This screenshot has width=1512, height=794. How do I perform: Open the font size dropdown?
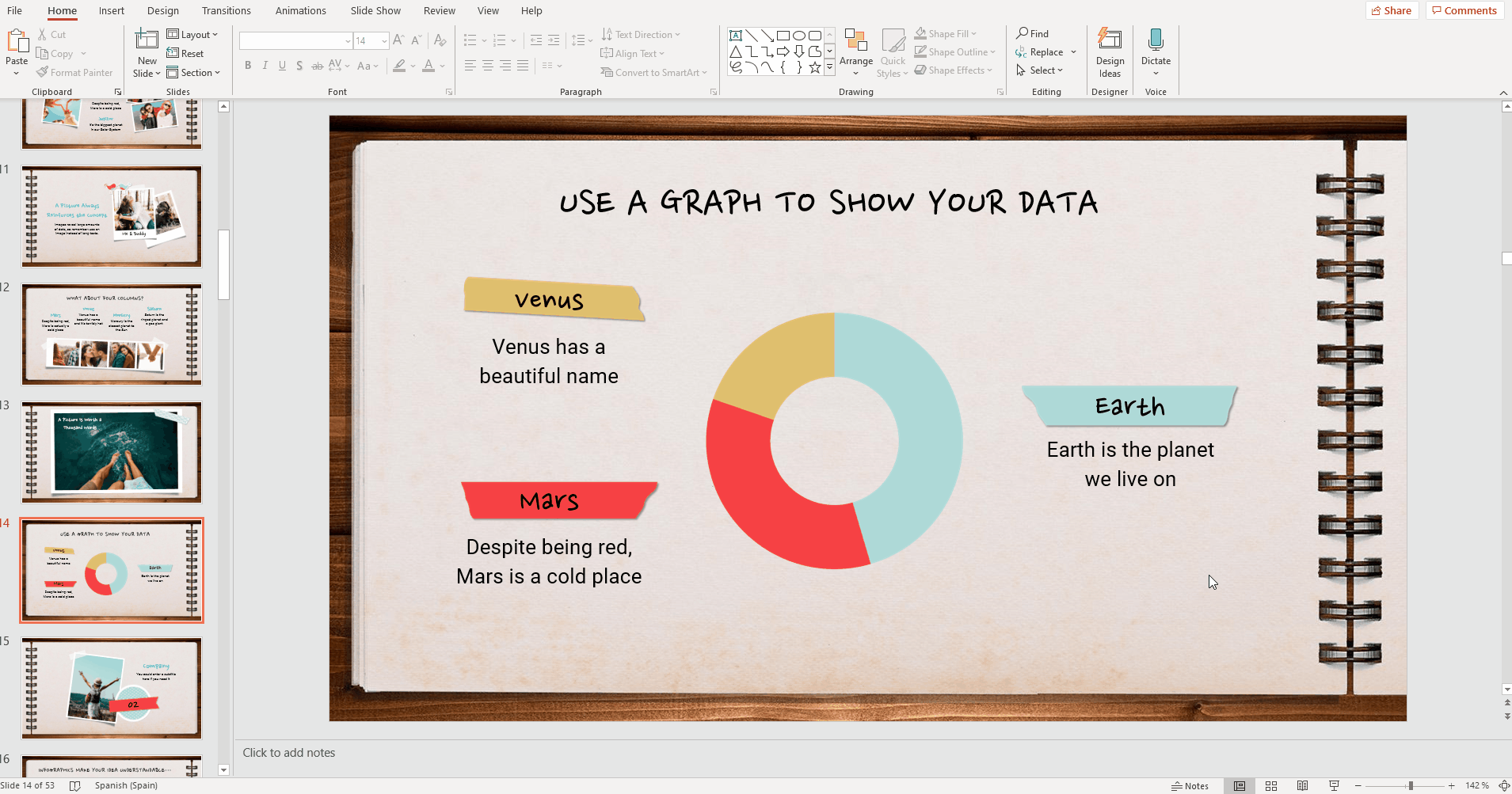383,40
